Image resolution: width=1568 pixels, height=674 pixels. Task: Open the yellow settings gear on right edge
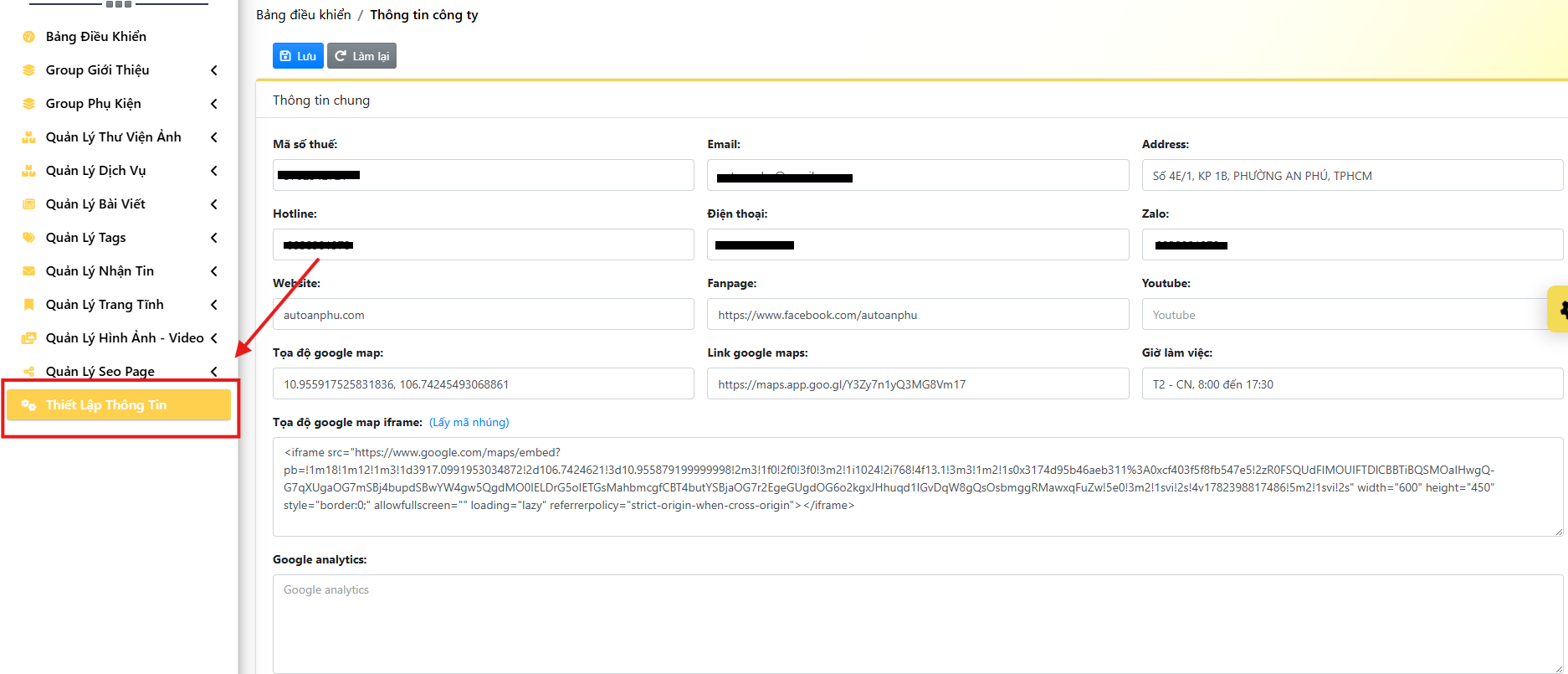coord(1560,310)
